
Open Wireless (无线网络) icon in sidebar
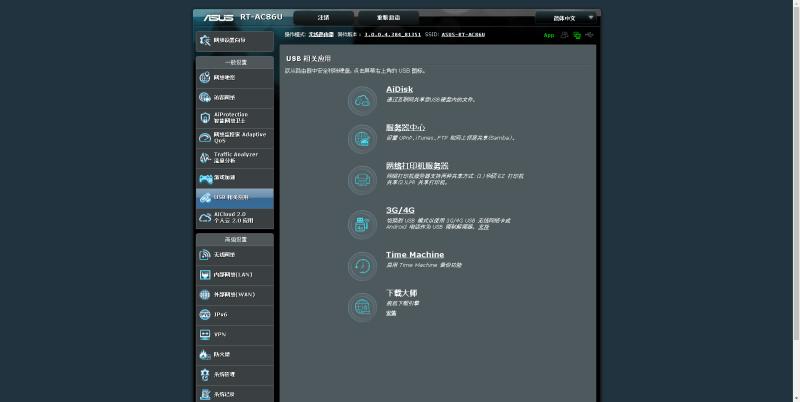tap(205, 255)
